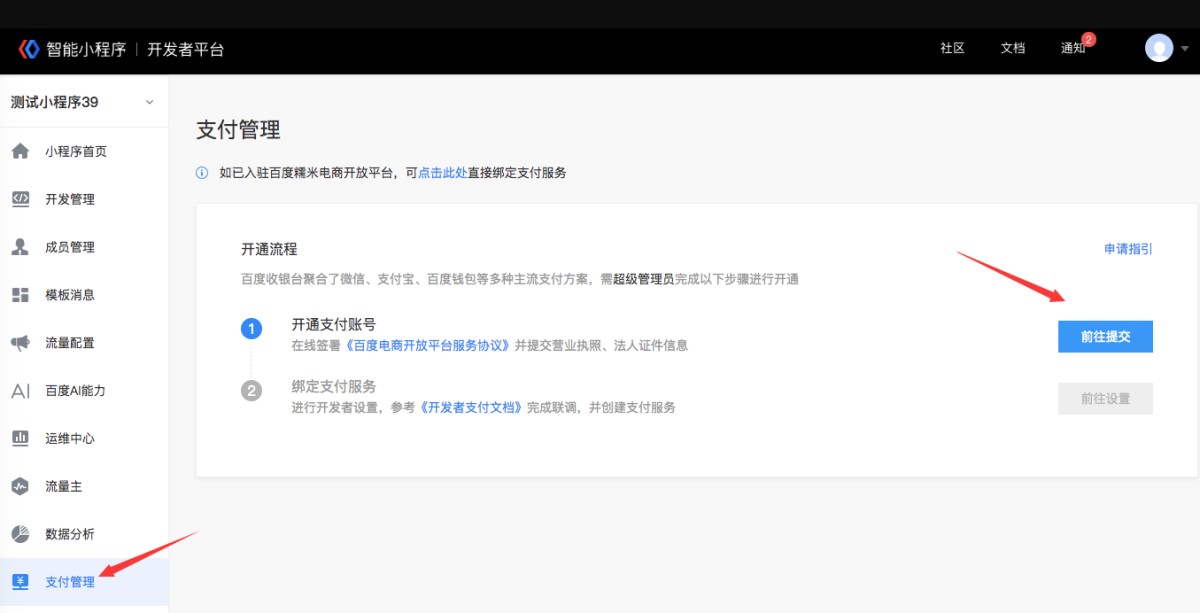Viewport: 1200px width, 613px height.
Task: Click the 点击此处 link to bind payment
Action: coord(442,173)
